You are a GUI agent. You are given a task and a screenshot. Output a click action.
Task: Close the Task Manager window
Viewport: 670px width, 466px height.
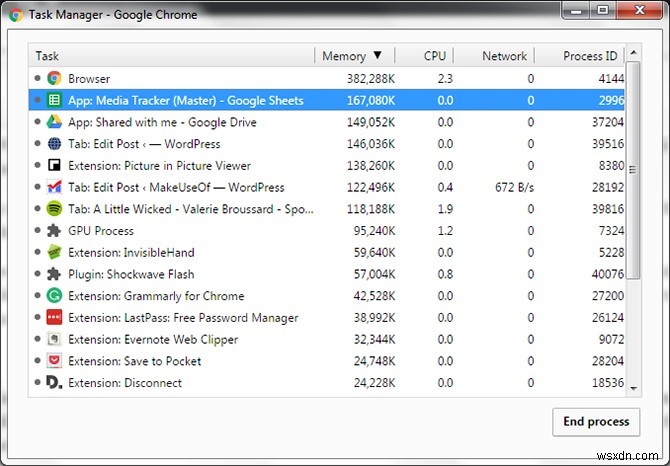coord(640,11)
